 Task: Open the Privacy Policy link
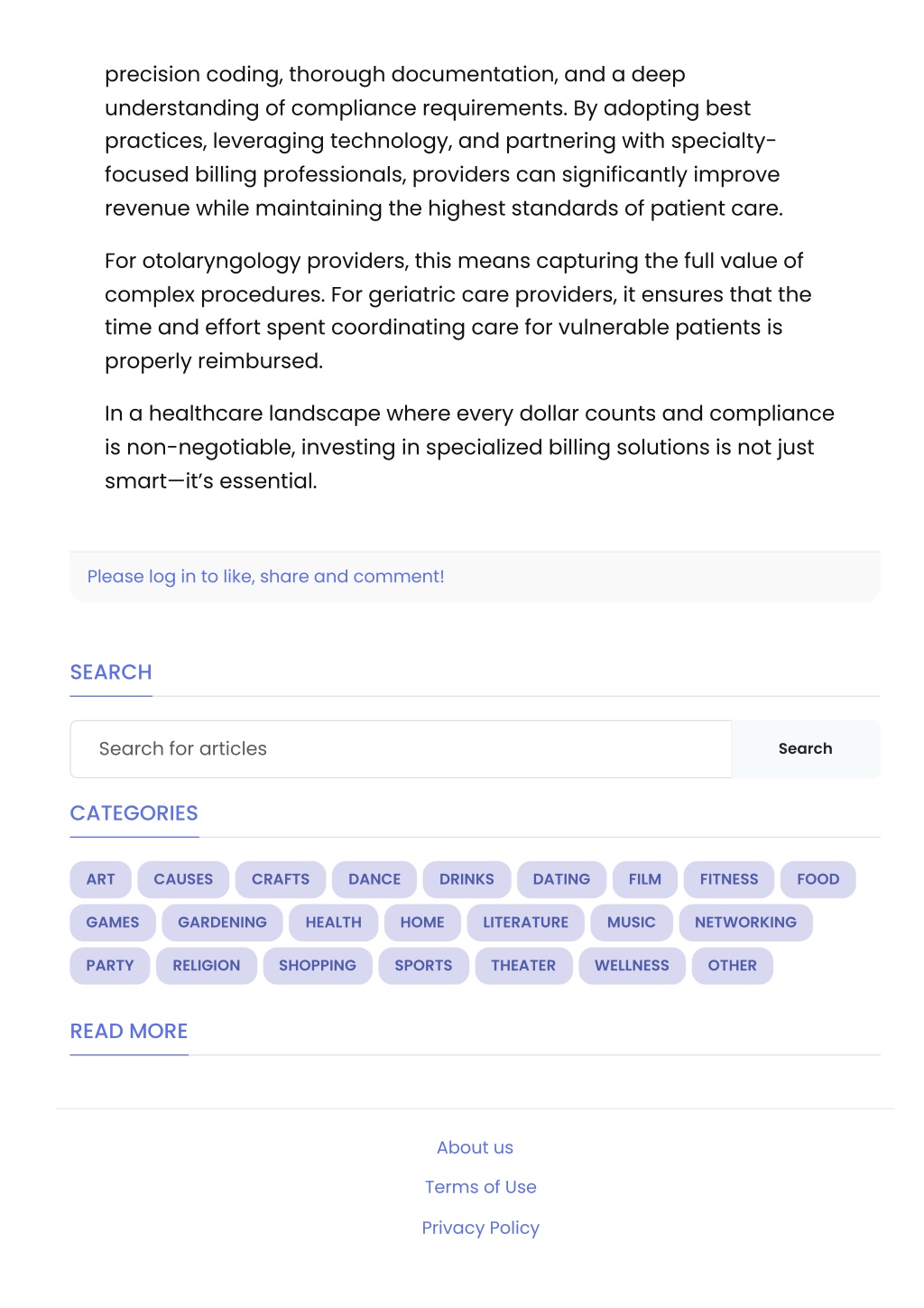[480, 1229]
